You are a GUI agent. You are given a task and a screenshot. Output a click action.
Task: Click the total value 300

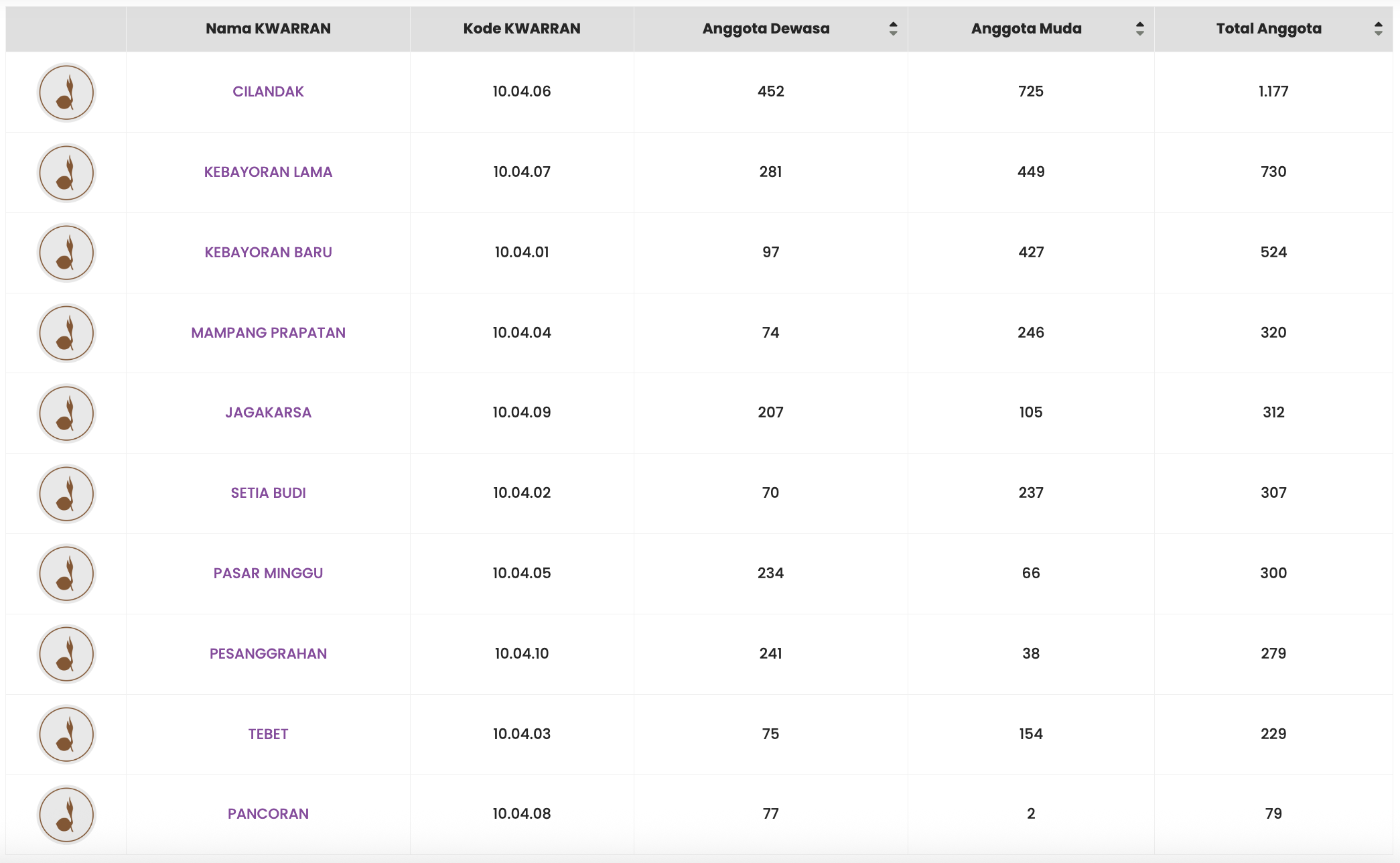point(1273,574)
